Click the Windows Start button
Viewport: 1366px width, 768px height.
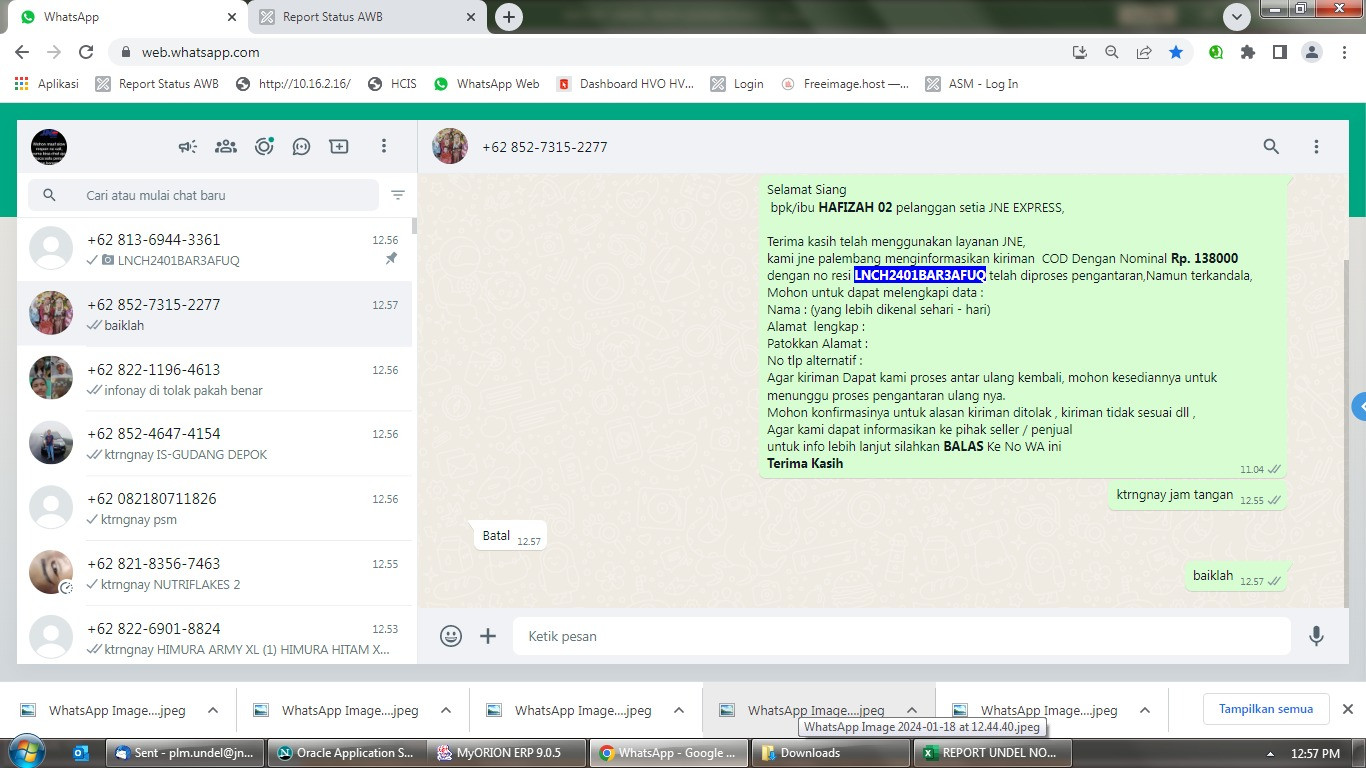point(25,752)
